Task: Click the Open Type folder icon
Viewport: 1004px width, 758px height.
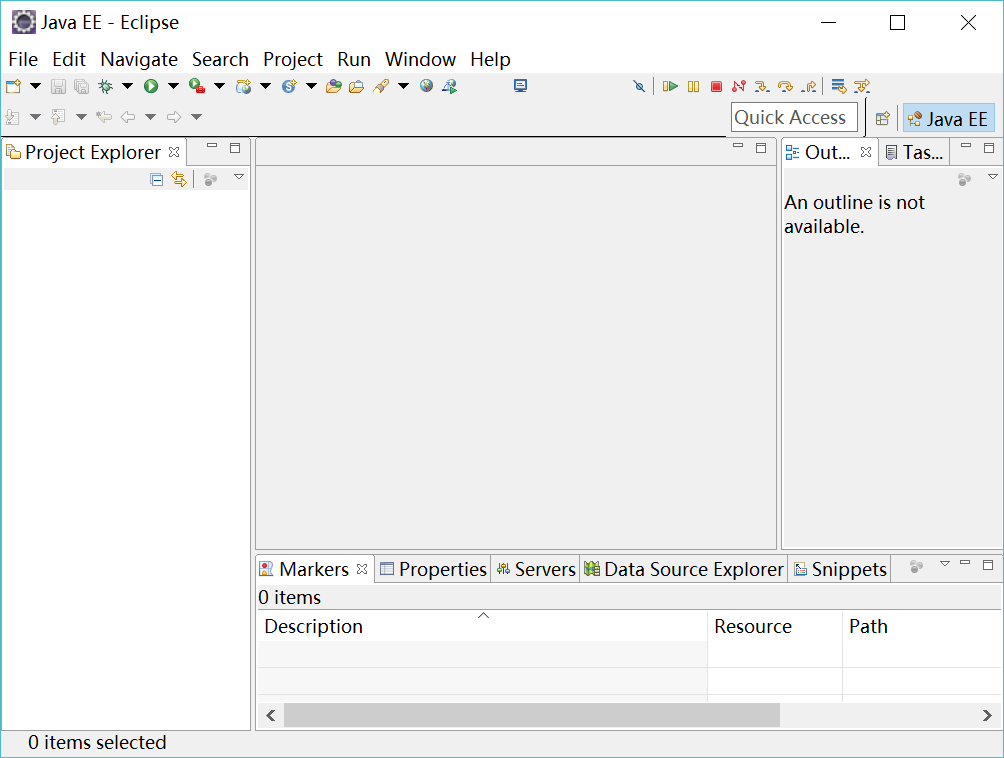Action: [334, 86]
